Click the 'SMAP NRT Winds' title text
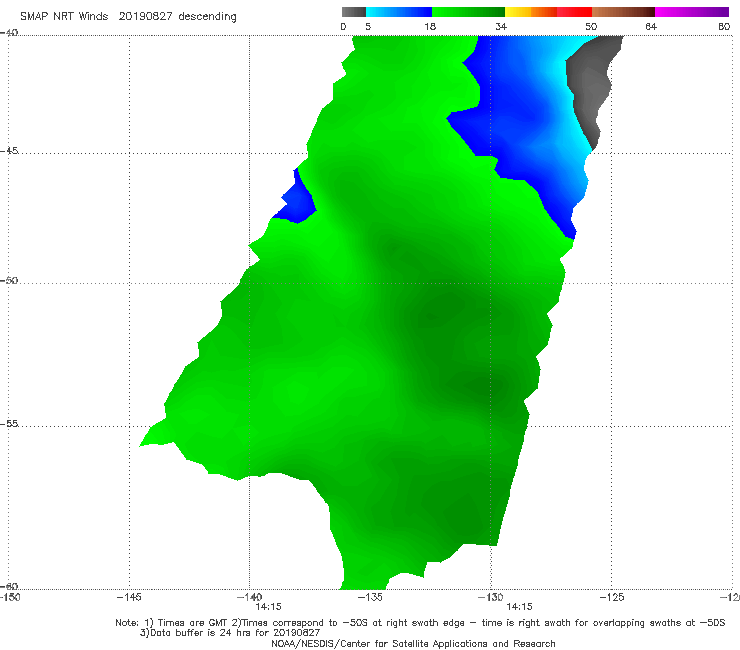 [x=64, y=17]
